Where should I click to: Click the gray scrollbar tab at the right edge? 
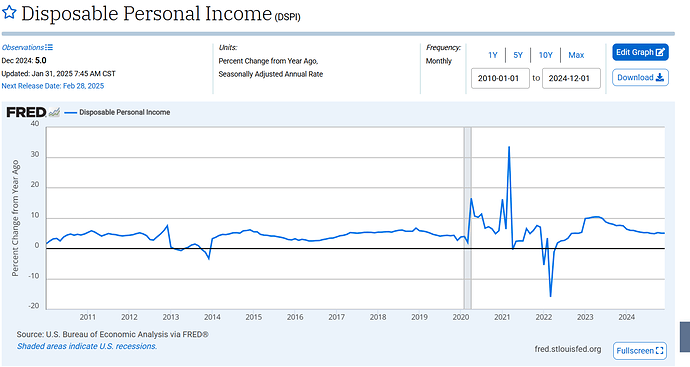pos(685,337)
